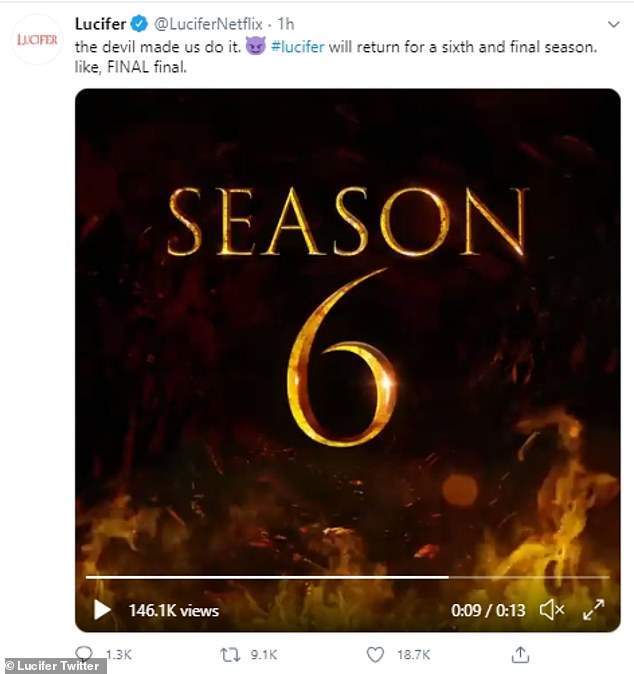Click the Lucifer account display name
This screenshot has height=674, width=634.
tap(99, 23)
